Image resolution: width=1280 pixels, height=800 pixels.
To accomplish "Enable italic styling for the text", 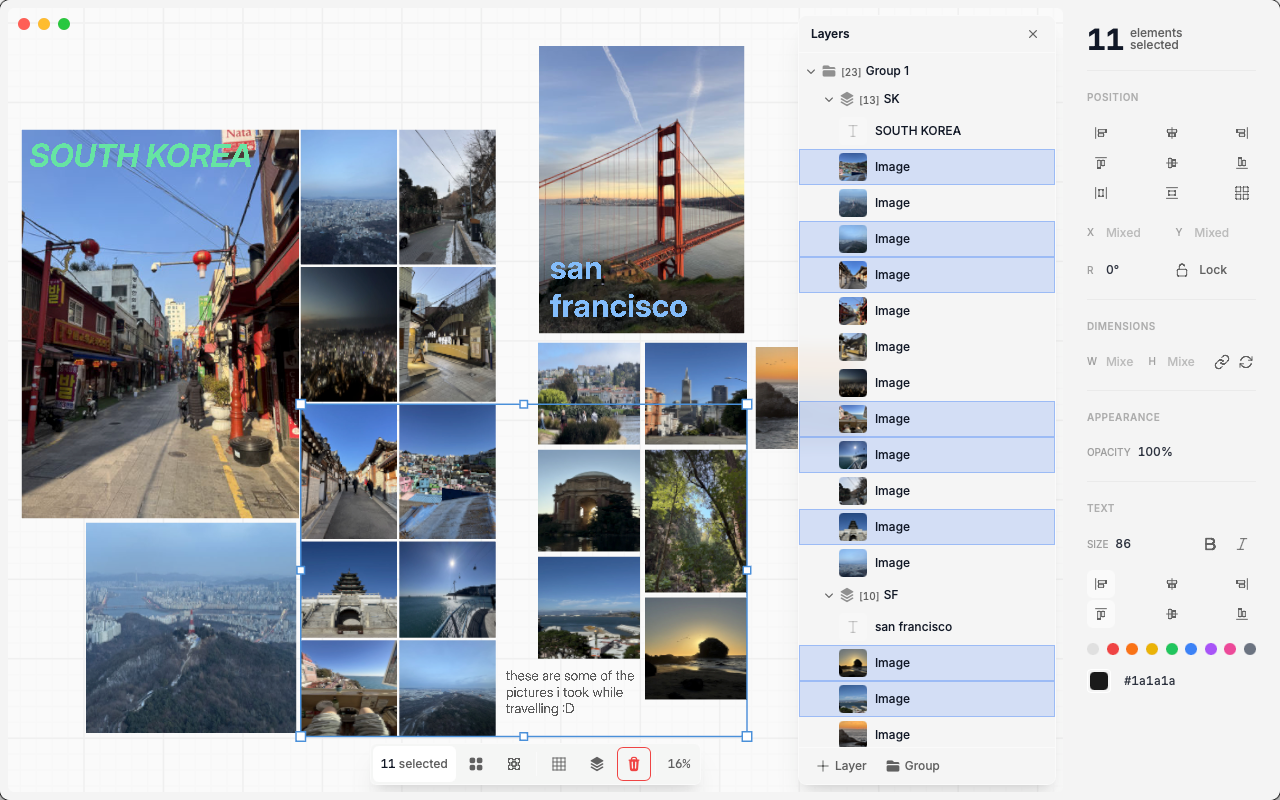I will [x=1241, y=544].
